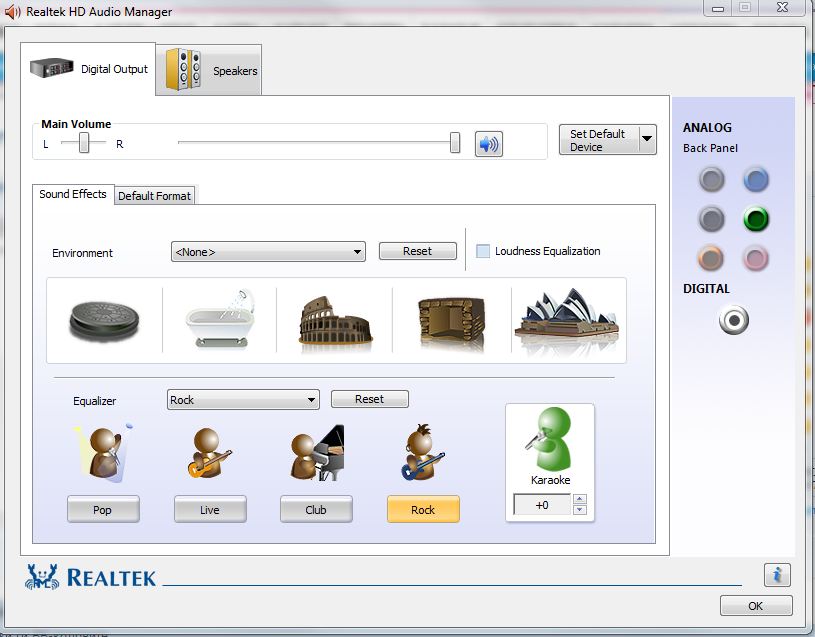The height and width of the screenshot is (637, 815).
Task: Click the pink microphone back panel jack
Action: 756,258
